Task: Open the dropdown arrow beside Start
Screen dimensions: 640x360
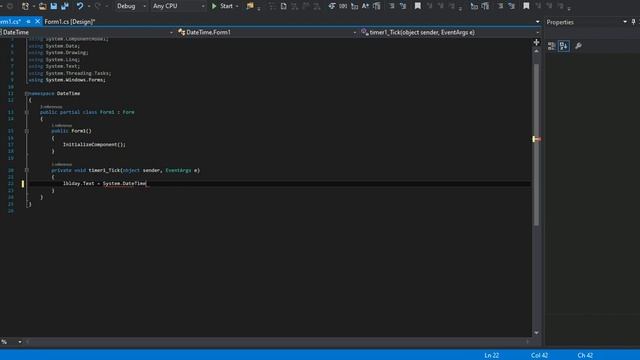Action: pyautogui.click(x=237, y=6)
